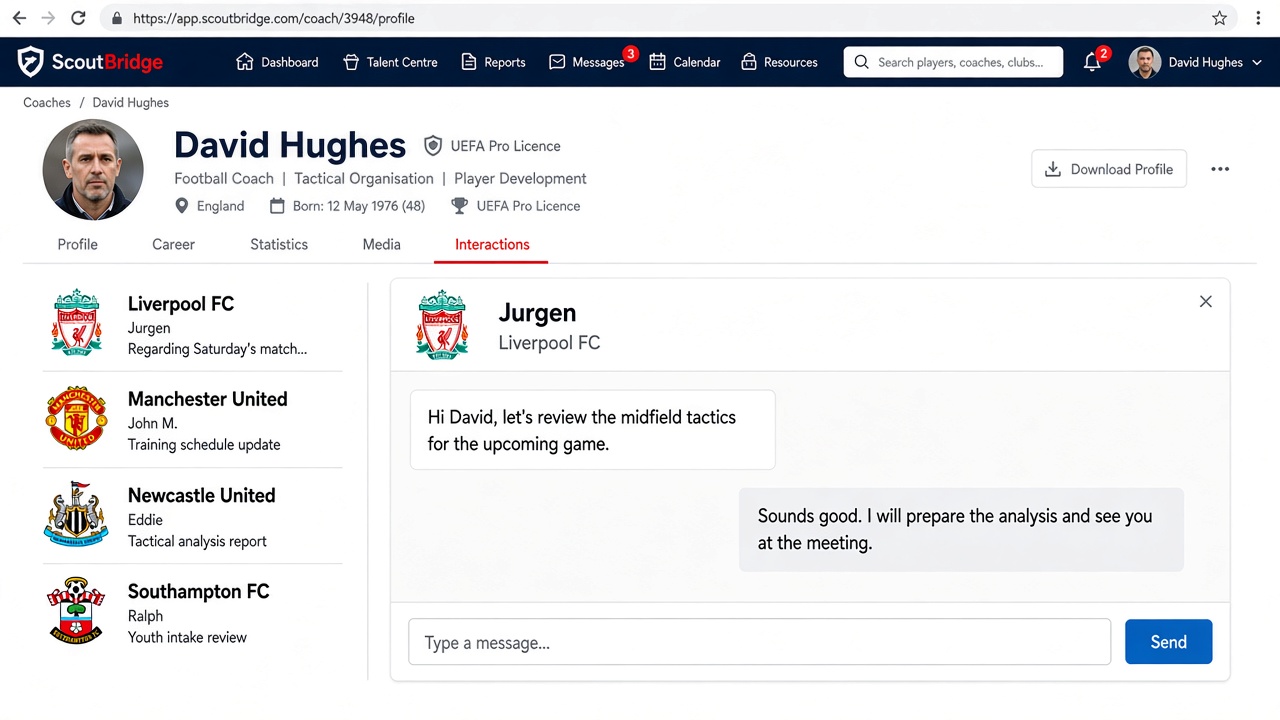
Task: Click the Liverpool FC crest in the list
Action: (x=77, y=323)
